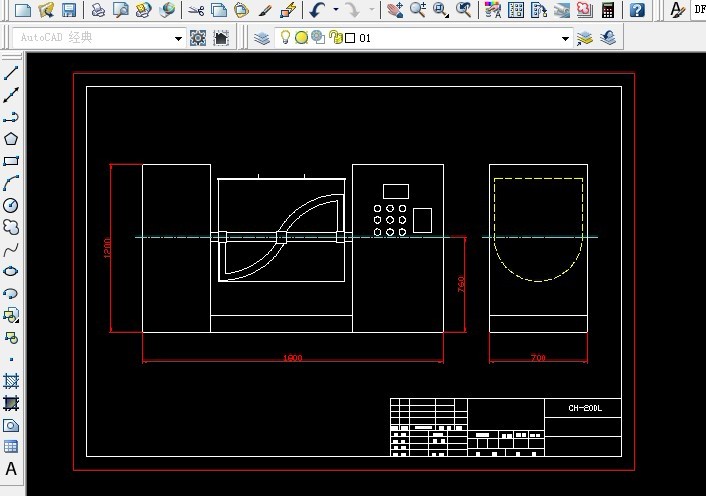Click the Cut scissors icon
The height and width of the screenshot is (496, 706).
(196, 10)
